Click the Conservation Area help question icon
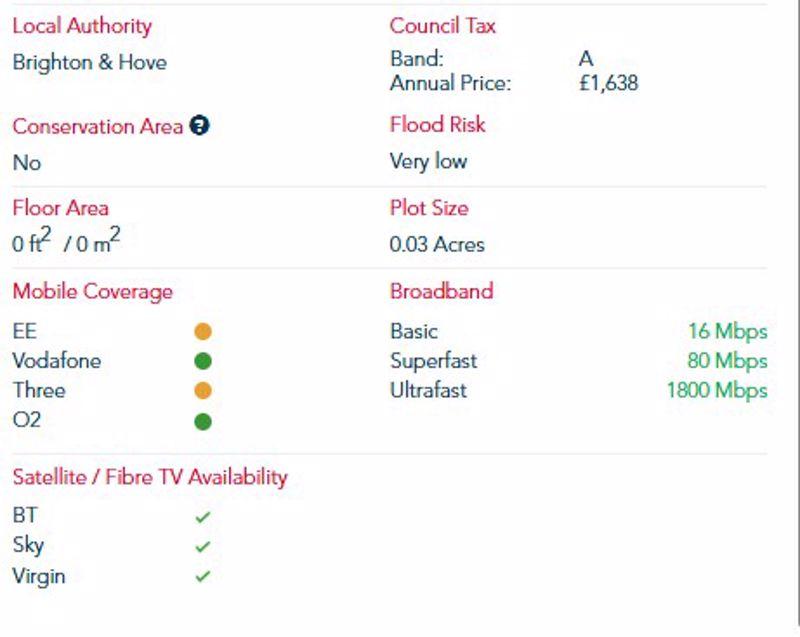Screen dimensions: 800x637 point(199,125)
